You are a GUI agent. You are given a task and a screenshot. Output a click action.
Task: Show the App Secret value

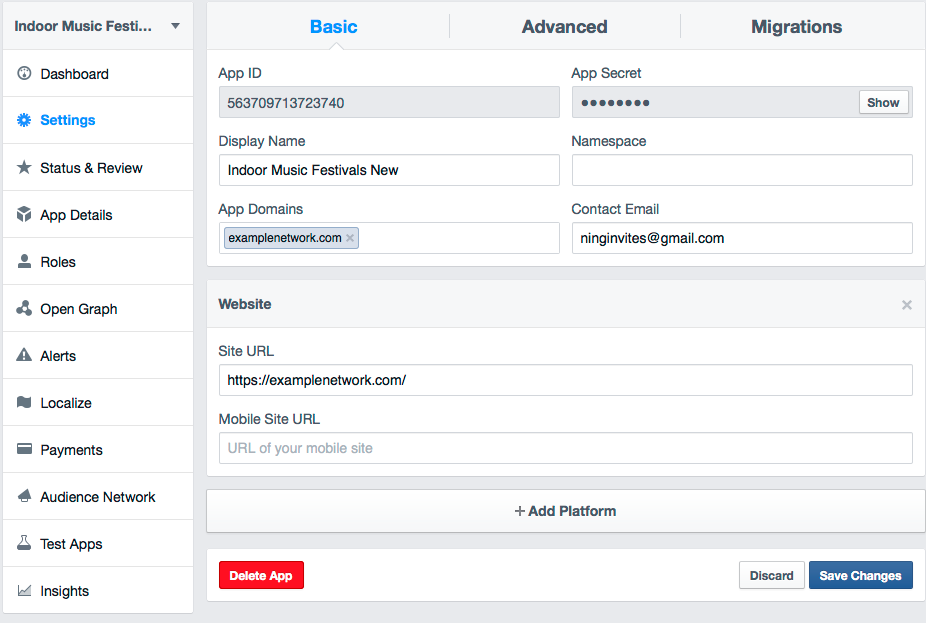click(x=883, y=103)
